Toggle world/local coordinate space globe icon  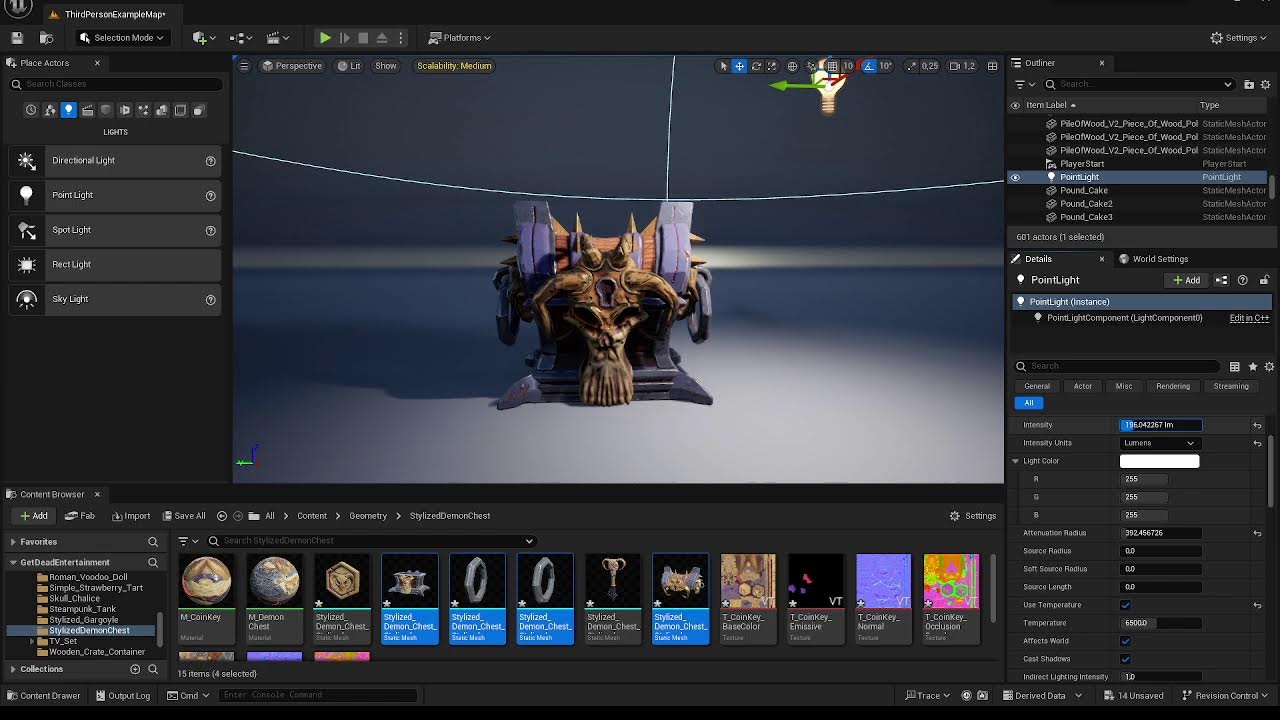tap(792, 66)
